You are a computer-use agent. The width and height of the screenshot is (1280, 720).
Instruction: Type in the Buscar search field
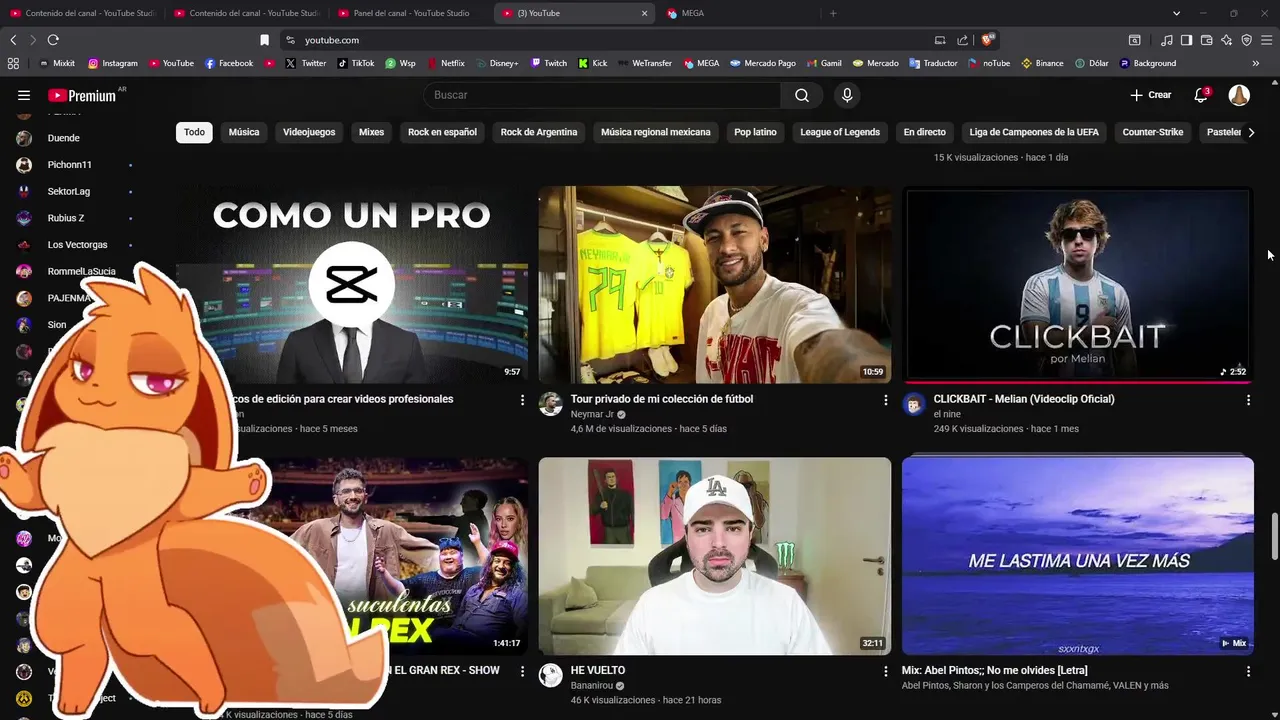[x=602, y=95]
